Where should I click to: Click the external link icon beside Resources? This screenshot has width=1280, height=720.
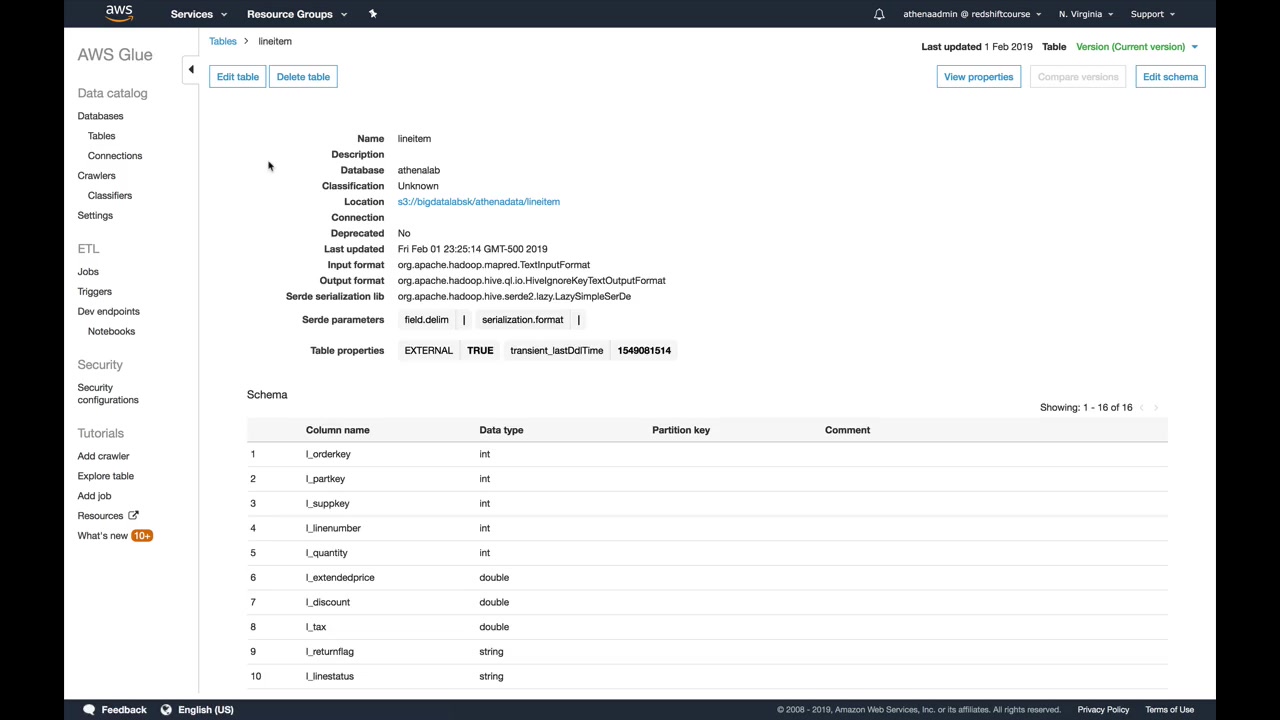(133, 515)
